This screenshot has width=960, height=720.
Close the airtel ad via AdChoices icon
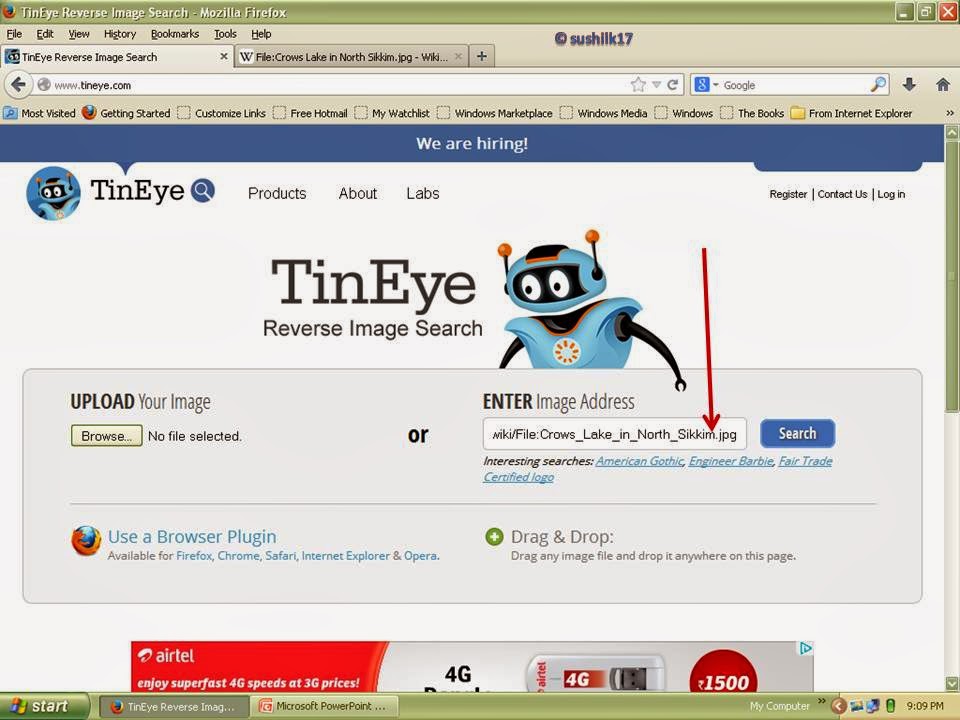click(x=806, y=648)
